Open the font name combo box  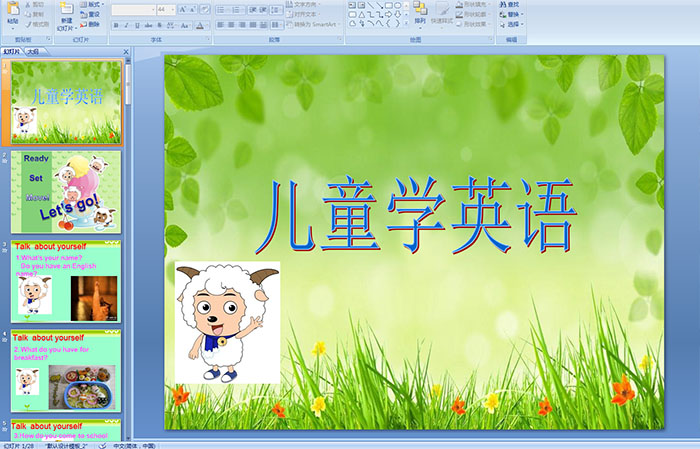[x=133, y=9]
